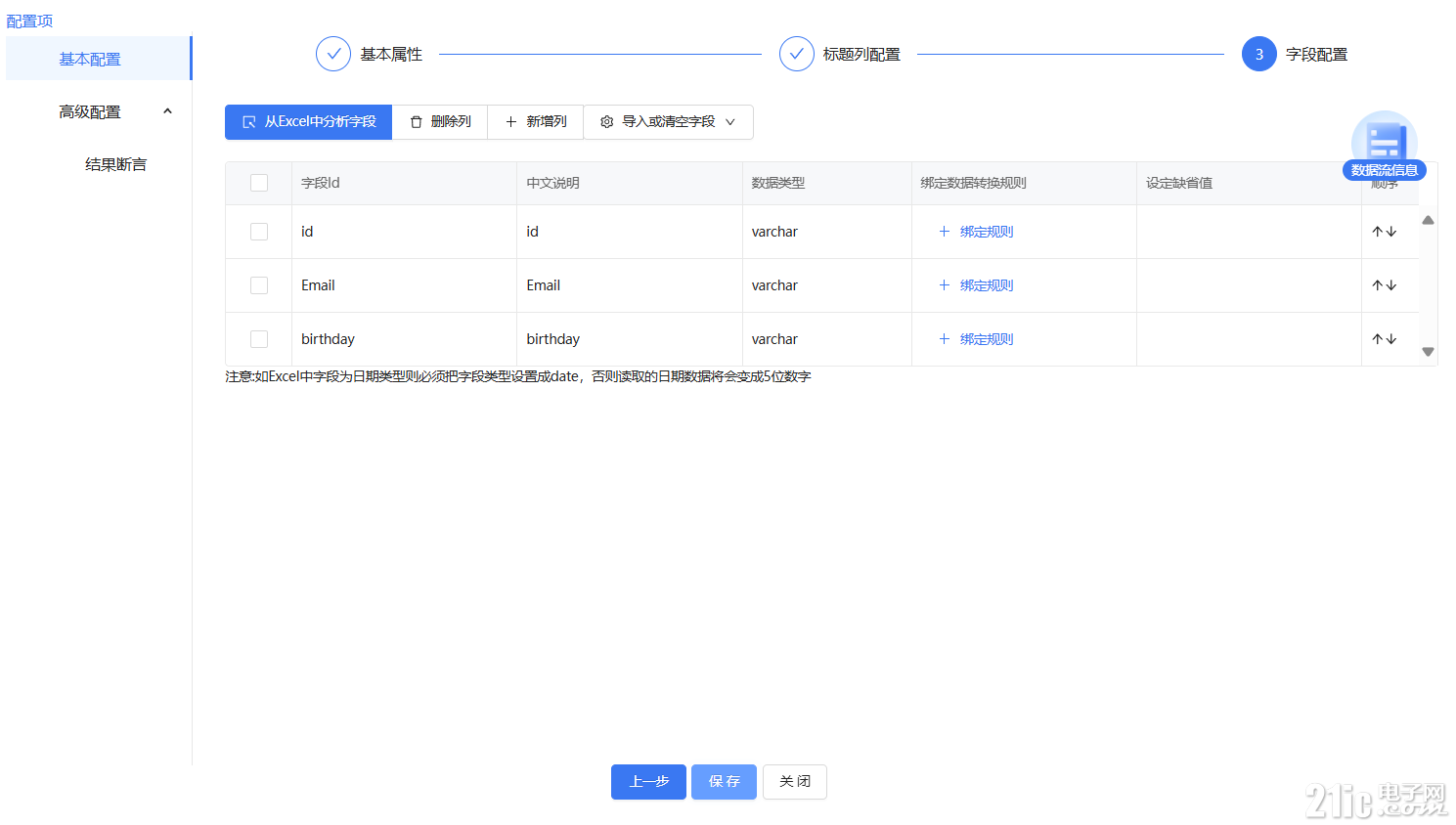Click the 设定缺省值 cell for id row

point(1249,232)
